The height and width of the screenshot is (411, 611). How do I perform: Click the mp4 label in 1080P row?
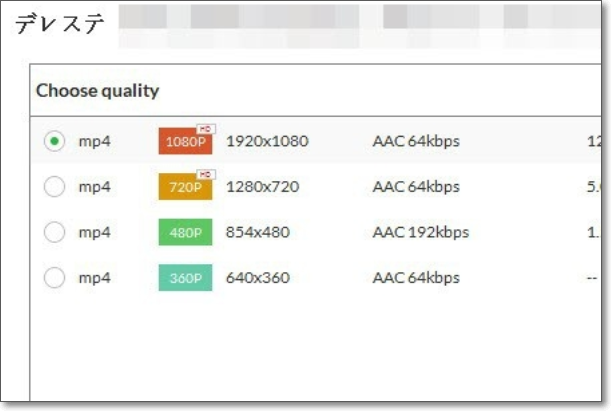pos(94,141)
